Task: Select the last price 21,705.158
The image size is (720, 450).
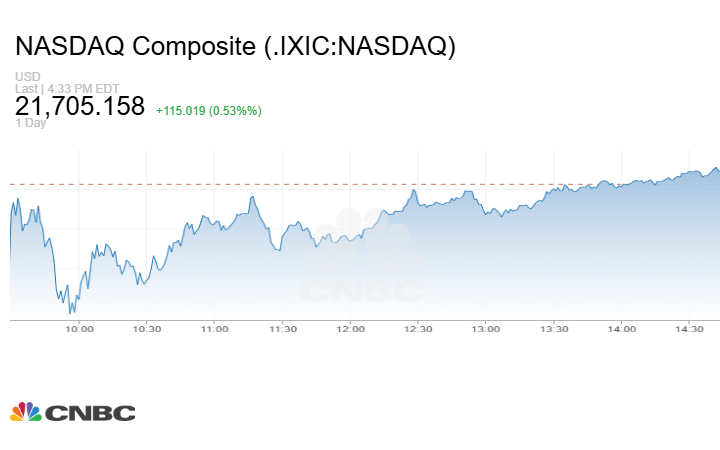Action: tap(80, 107)
